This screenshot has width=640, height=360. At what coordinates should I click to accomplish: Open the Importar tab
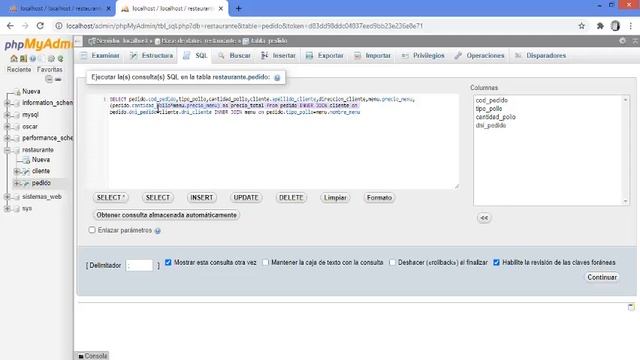point(373,56)
